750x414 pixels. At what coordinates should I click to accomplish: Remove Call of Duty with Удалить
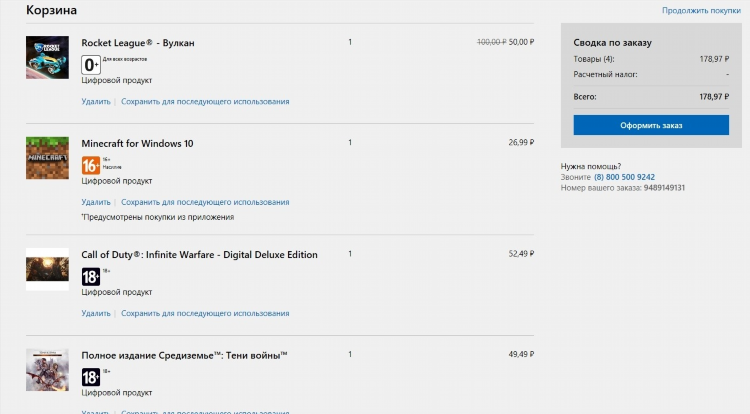(96, 314)
